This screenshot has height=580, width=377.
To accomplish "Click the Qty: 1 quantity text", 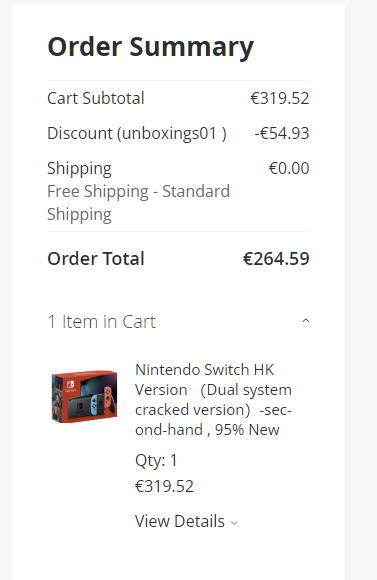I will point(156,461).
